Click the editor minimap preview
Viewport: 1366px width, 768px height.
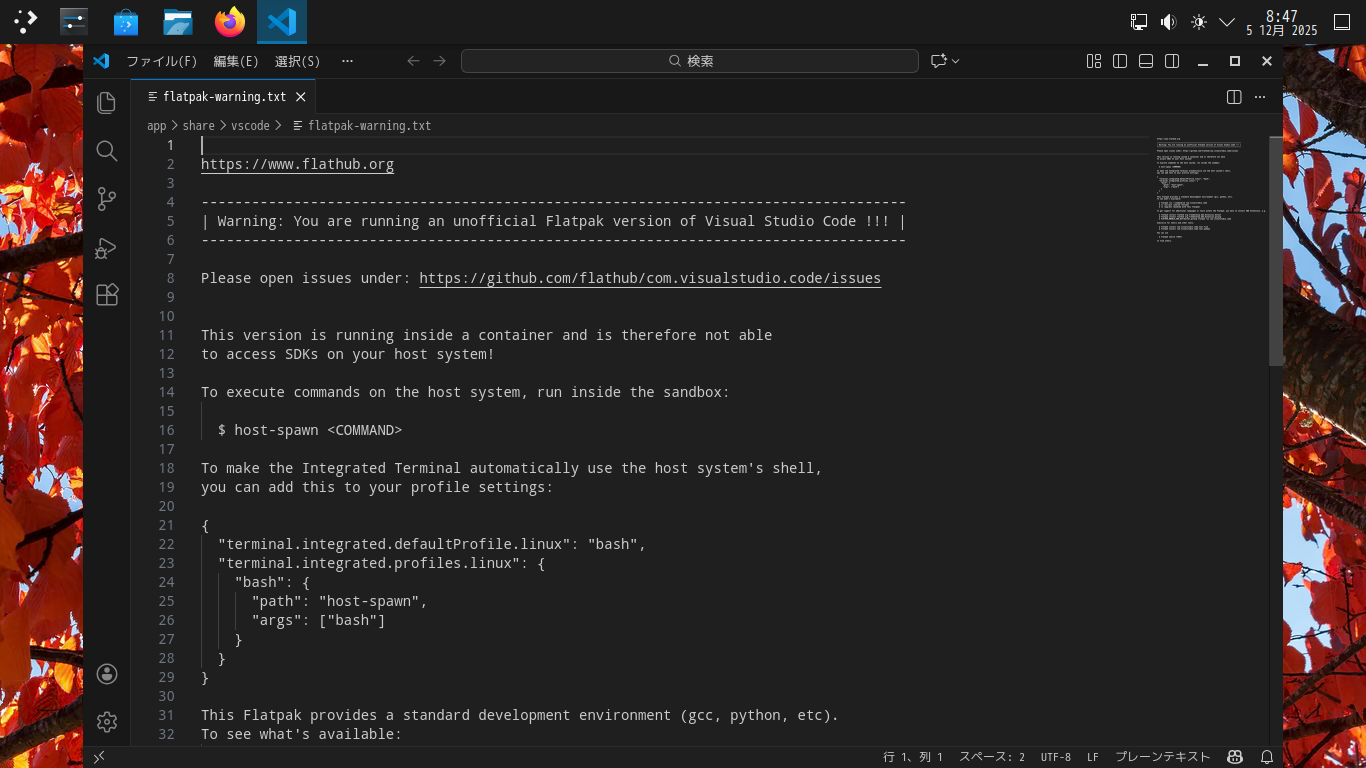[1211, 190]
